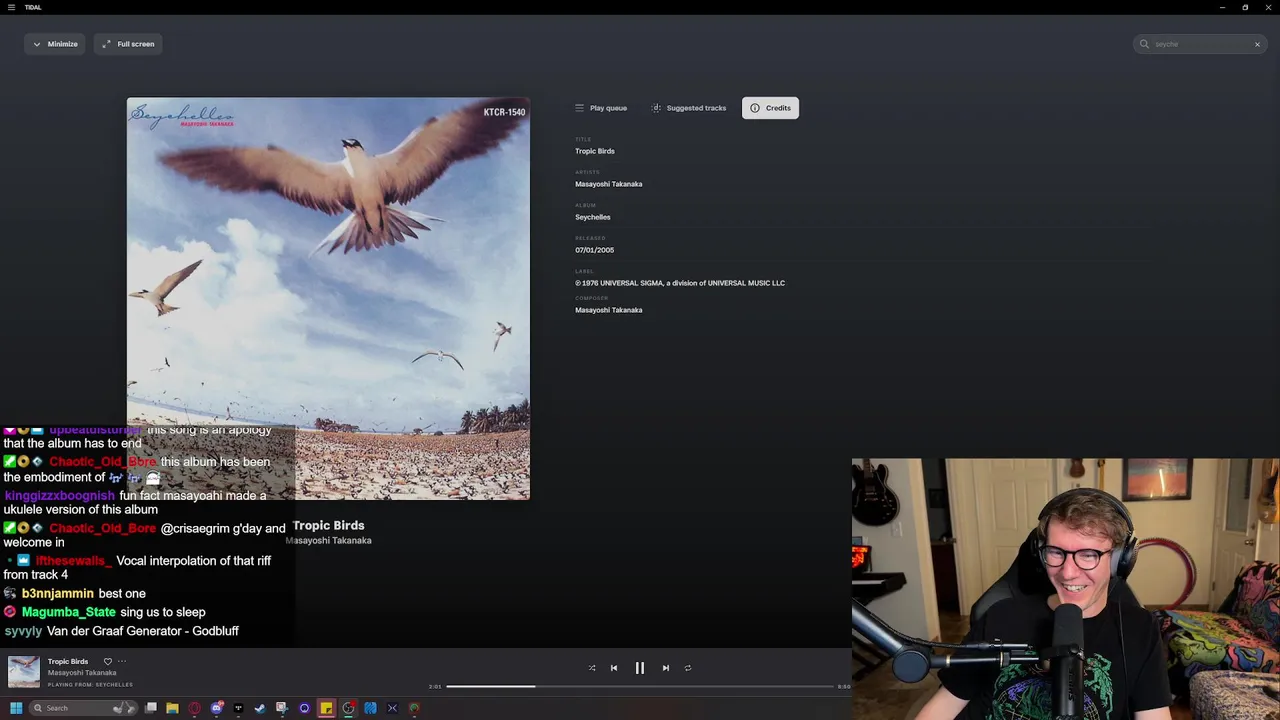Image resolution: width=1280 pixels, height=720 pixels.
Task: Switch player to Full screen
Action: (128, 44)
